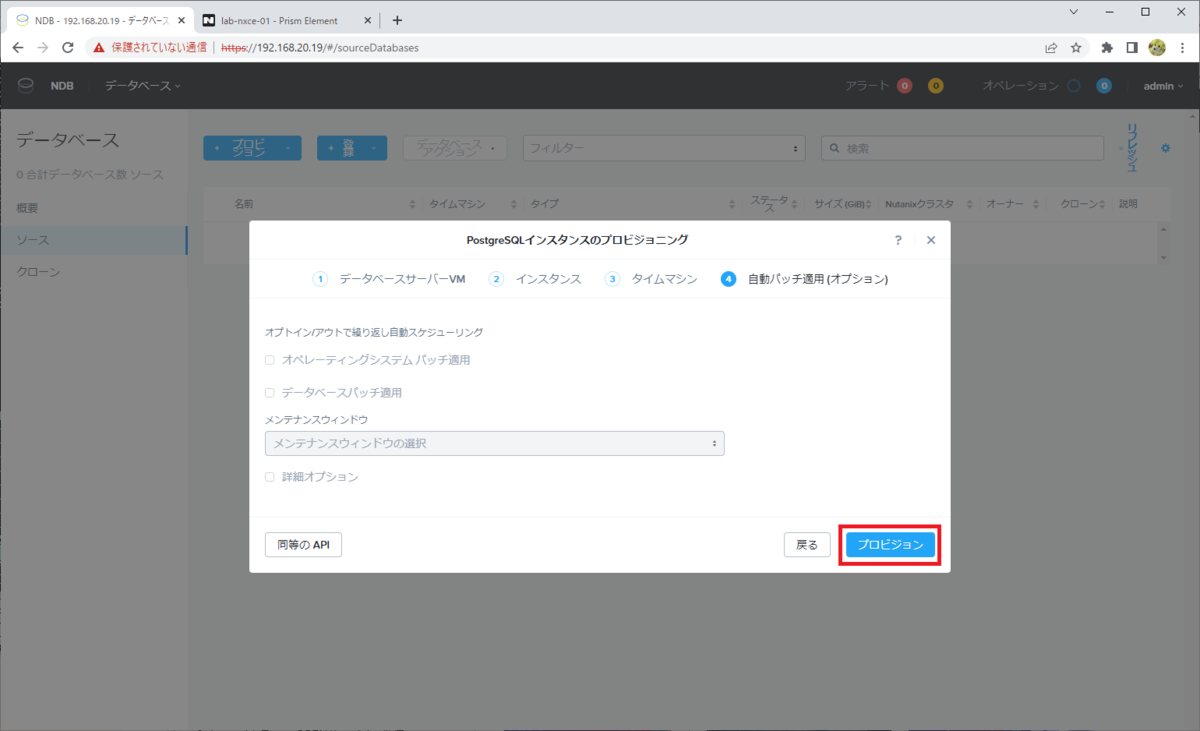The width and height of the screenshot is (1200, 731).
Task: Sort by サイズ (GiB) column header
Action: pos(840,204)
